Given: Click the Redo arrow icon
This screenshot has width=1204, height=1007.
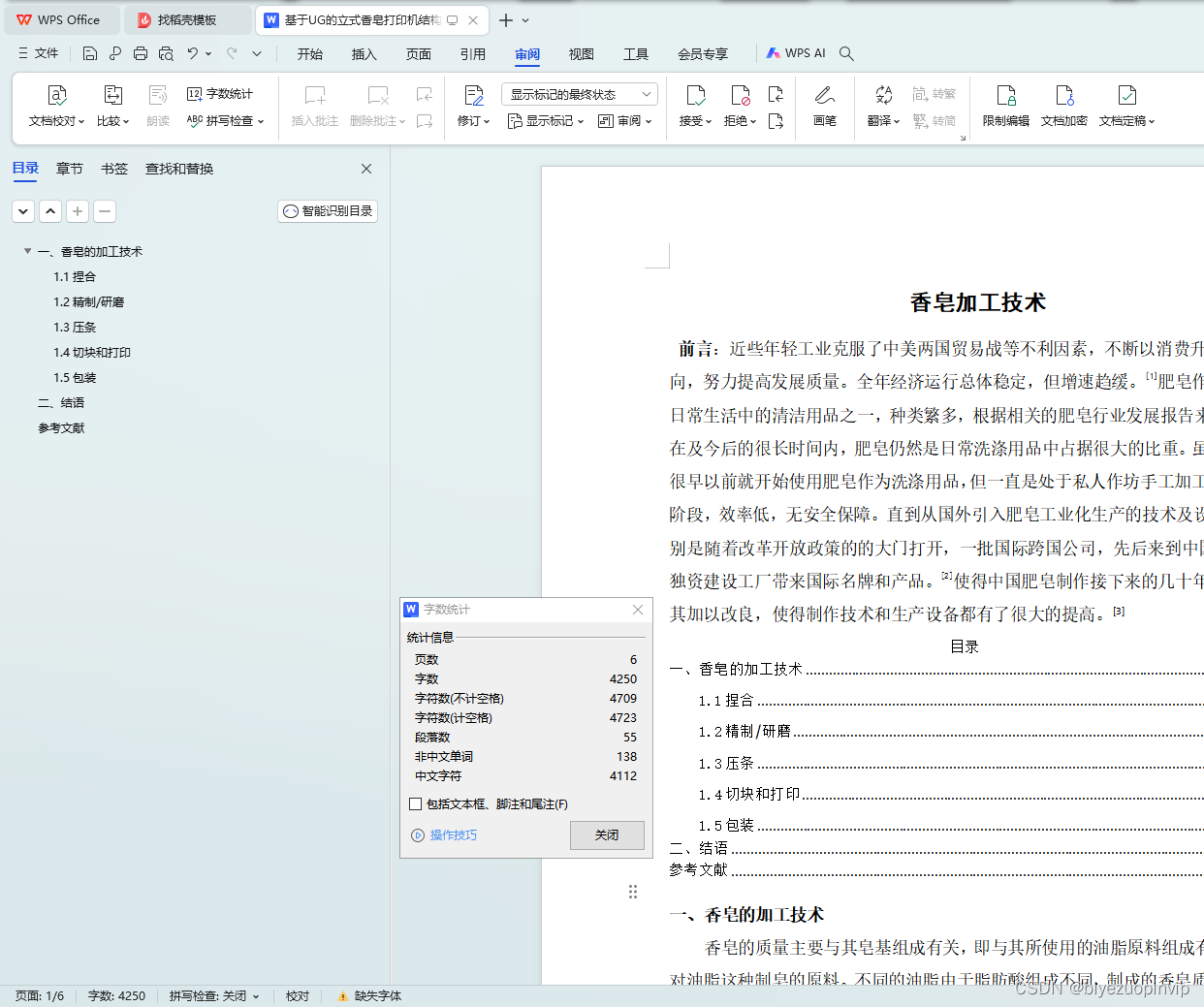Looking at the screenshot, I should point(232,53).
